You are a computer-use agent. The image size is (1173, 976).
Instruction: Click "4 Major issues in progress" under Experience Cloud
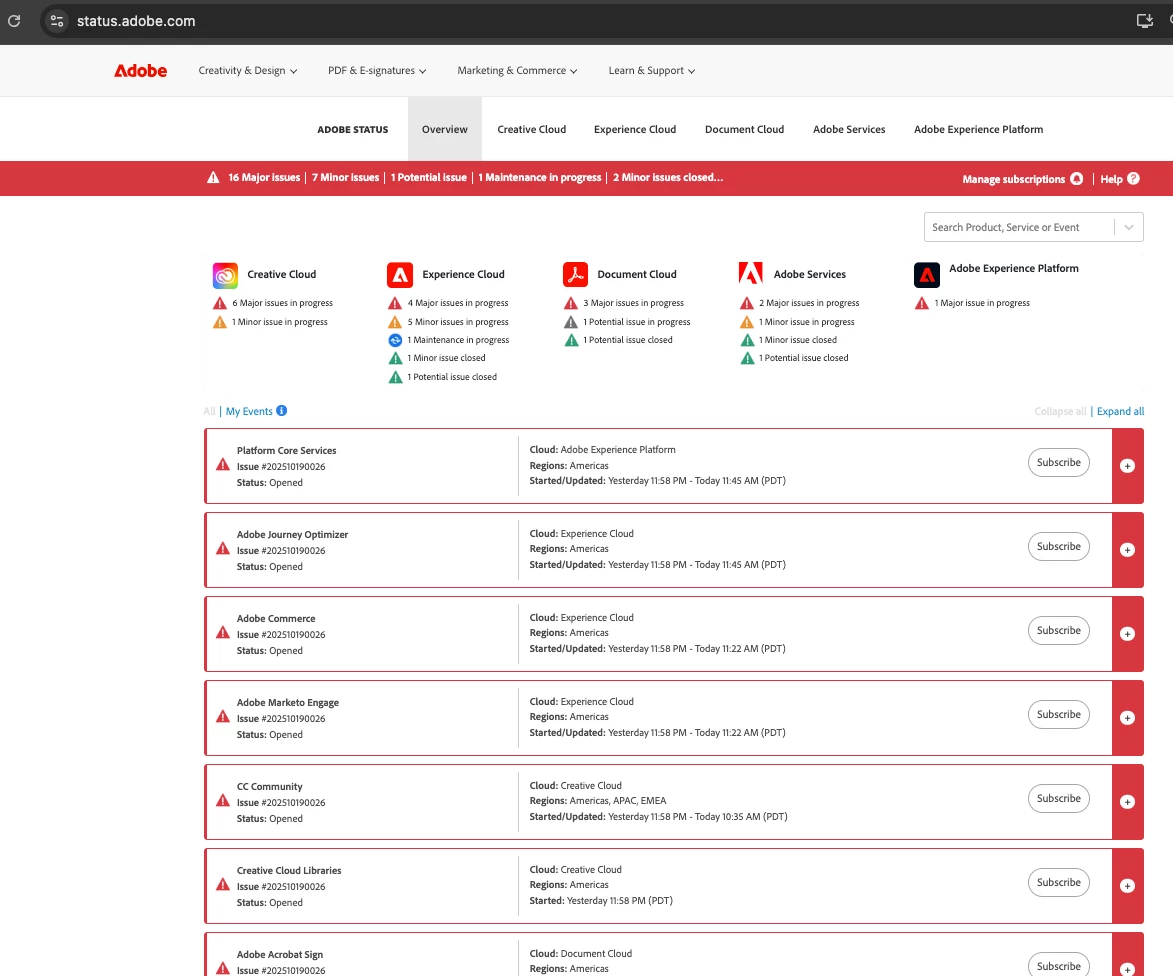[458, 303]
